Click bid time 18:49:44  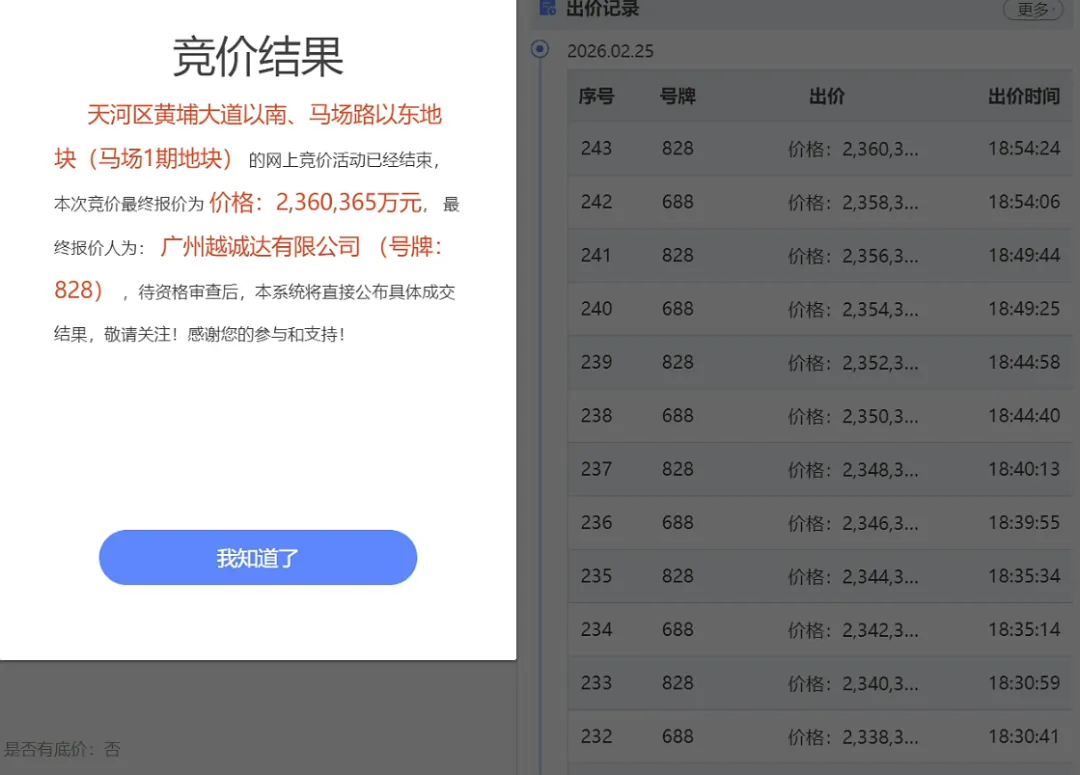pos(1024,255)
